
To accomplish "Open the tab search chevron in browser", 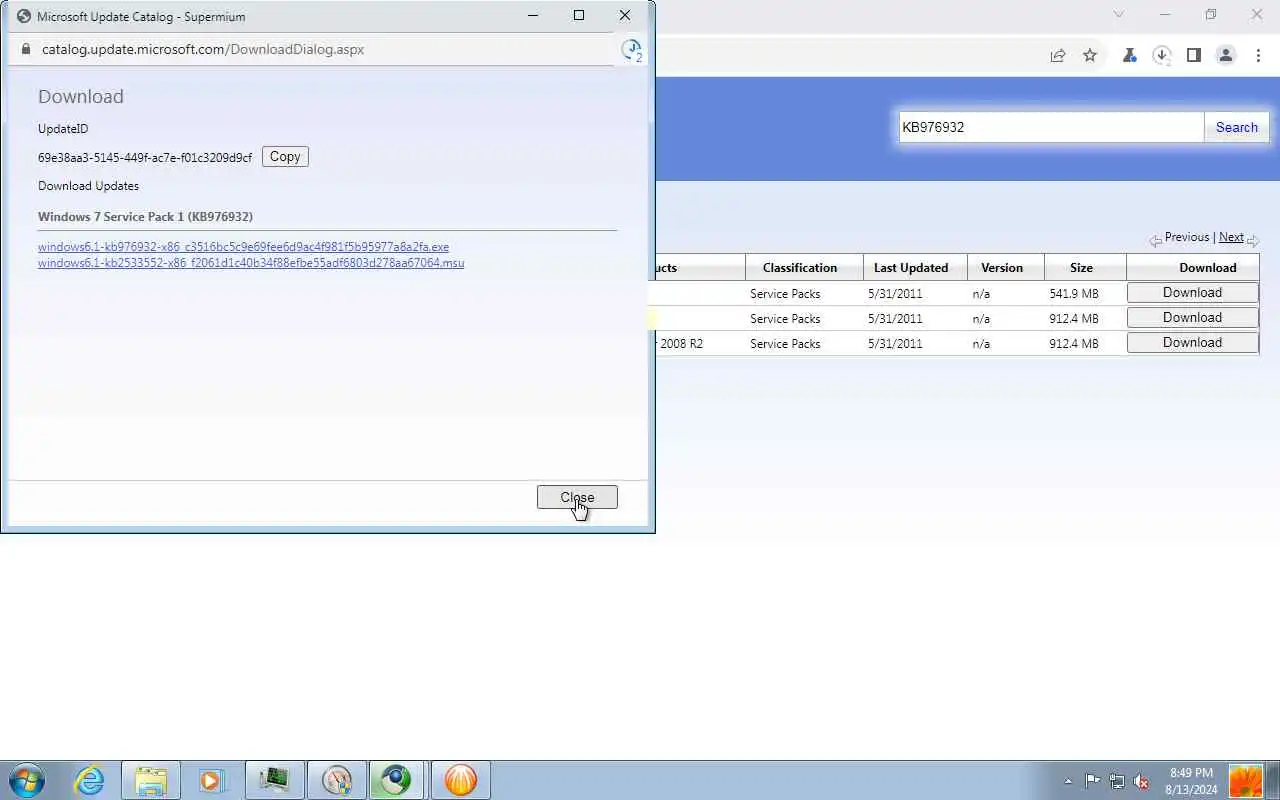I will tap(1118, 14).
